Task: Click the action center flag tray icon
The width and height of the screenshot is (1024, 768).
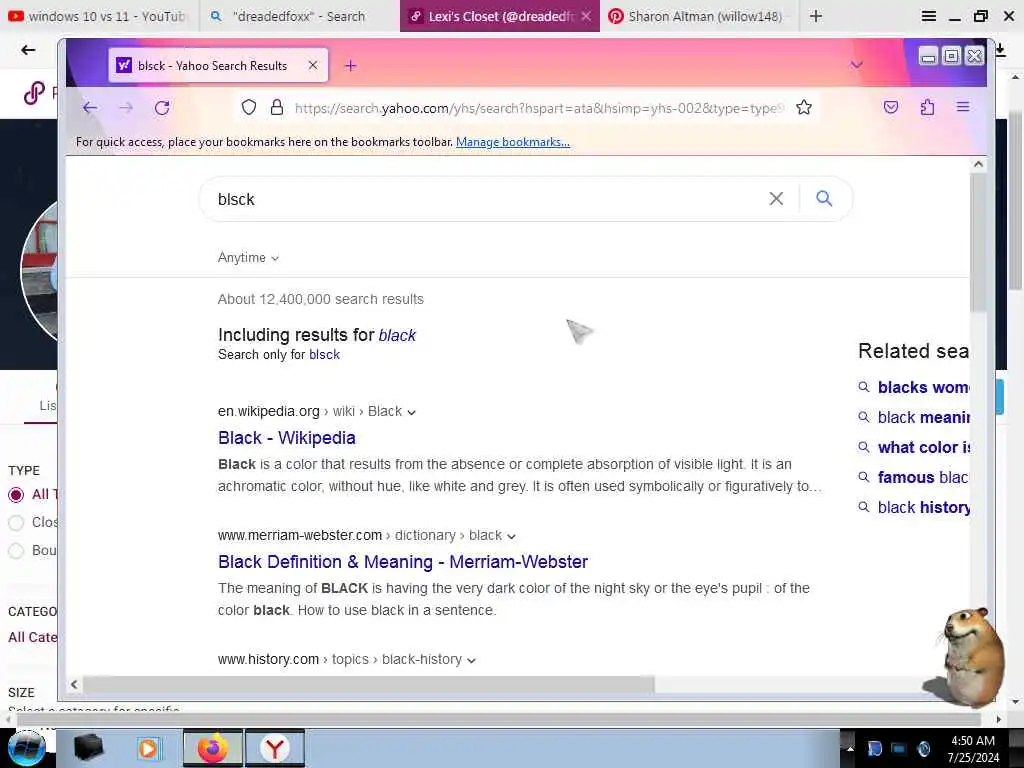Action: tap(874, 748)
